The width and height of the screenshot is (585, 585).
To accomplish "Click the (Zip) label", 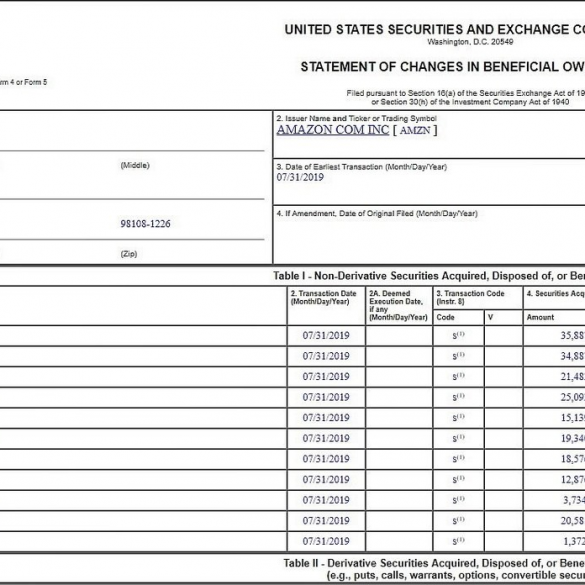I will point(129,254).
